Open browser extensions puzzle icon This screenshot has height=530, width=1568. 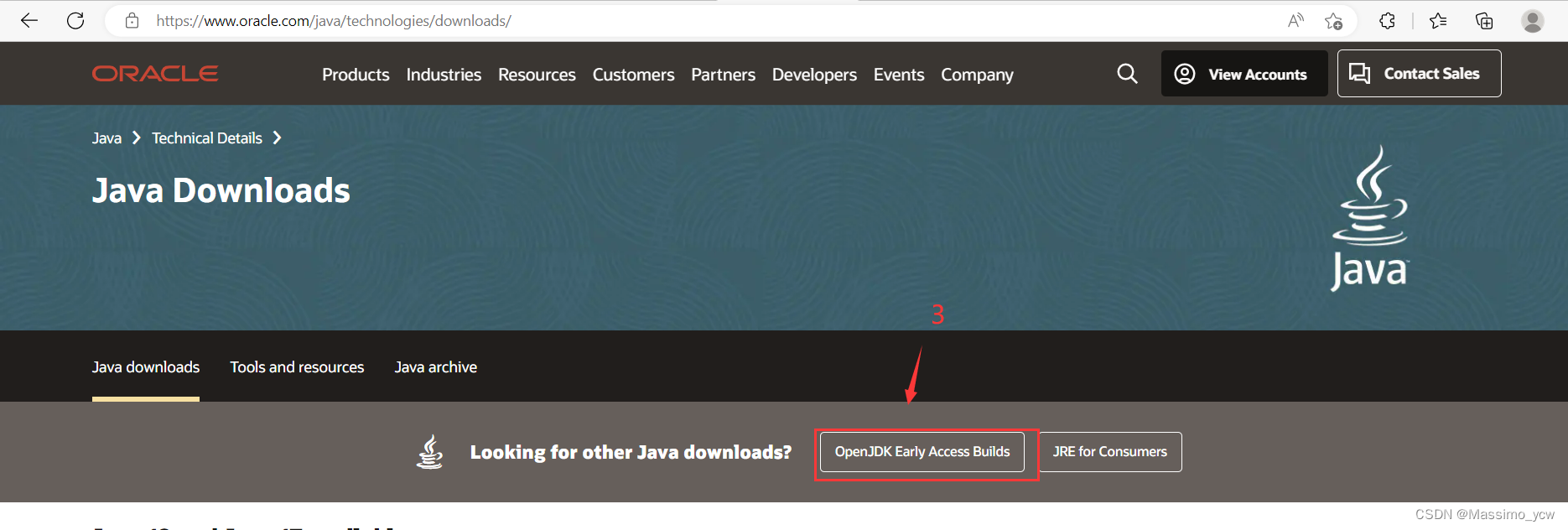[1387, 21]
